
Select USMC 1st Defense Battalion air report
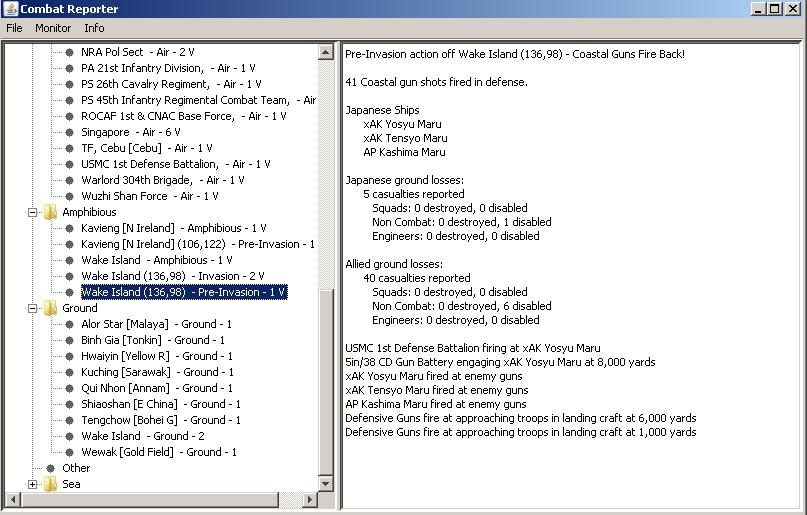coord(176,164)
